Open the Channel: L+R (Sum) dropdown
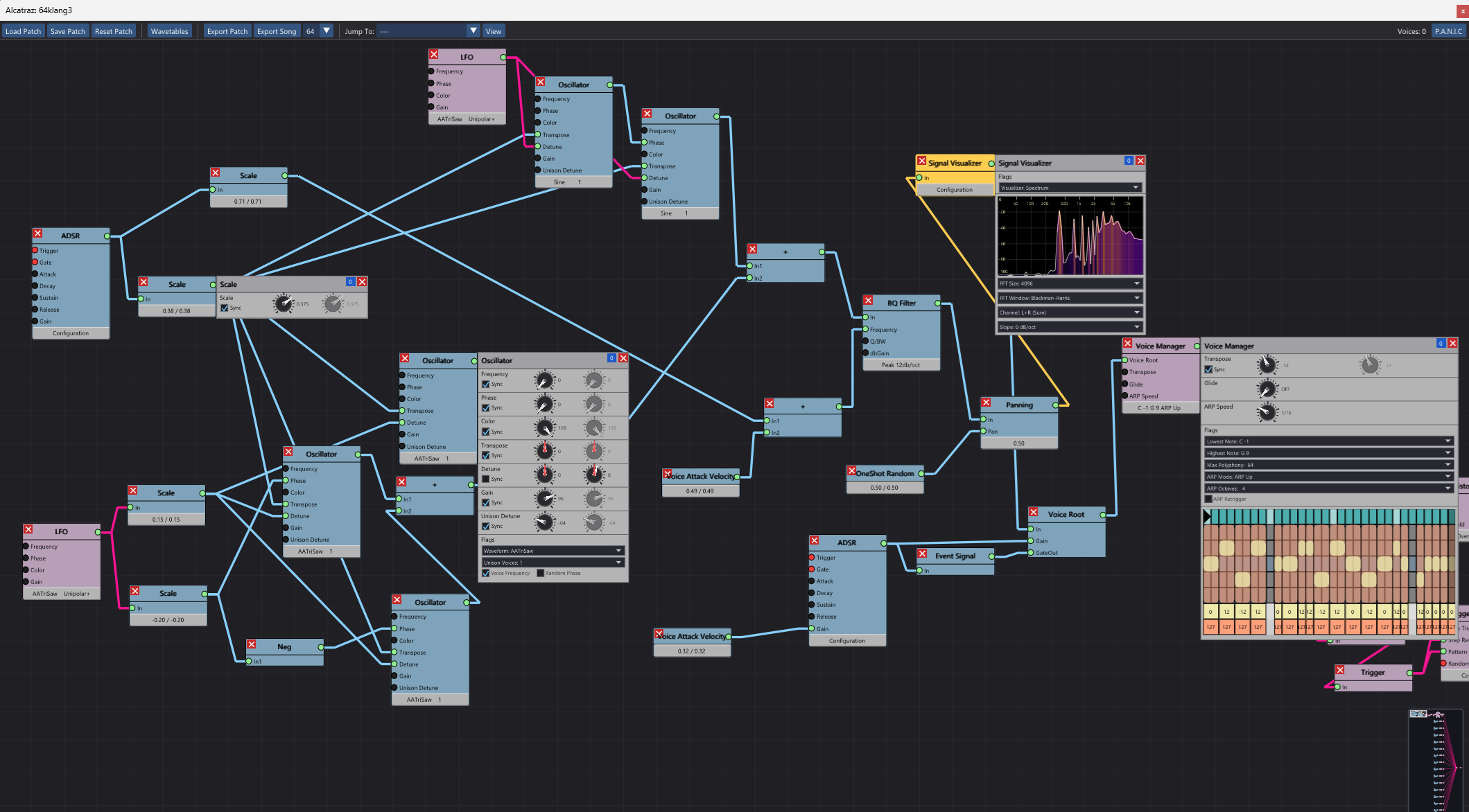 click(1069, 312)
